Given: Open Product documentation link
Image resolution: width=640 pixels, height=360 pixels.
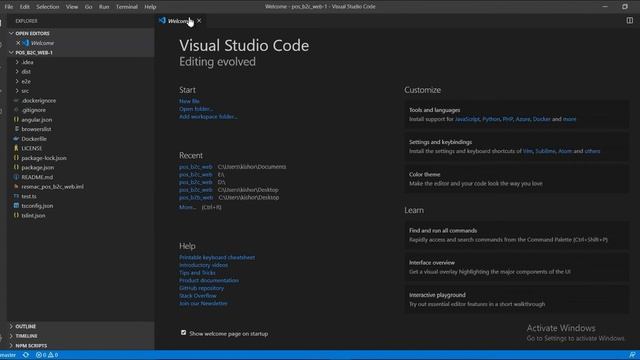Looking at the screenshot, I should point(209,281).
